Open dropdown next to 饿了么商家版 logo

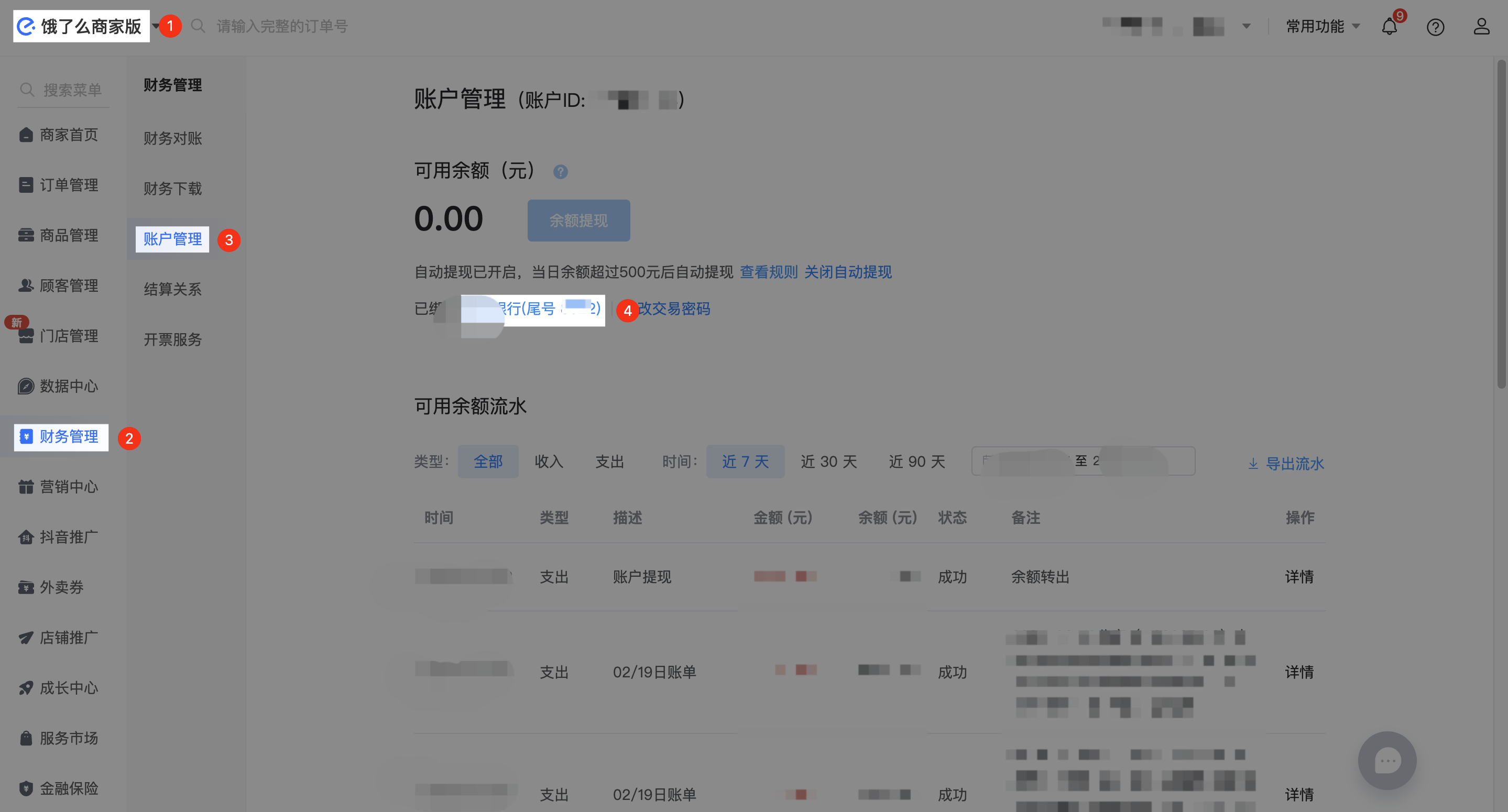[155, 26]
